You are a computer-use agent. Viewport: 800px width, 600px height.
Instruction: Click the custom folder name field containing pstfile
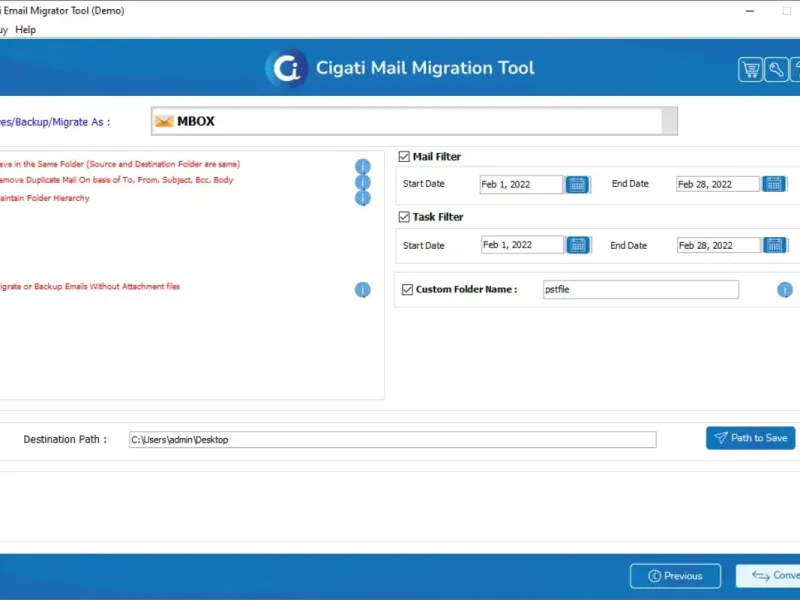(640, 290)
